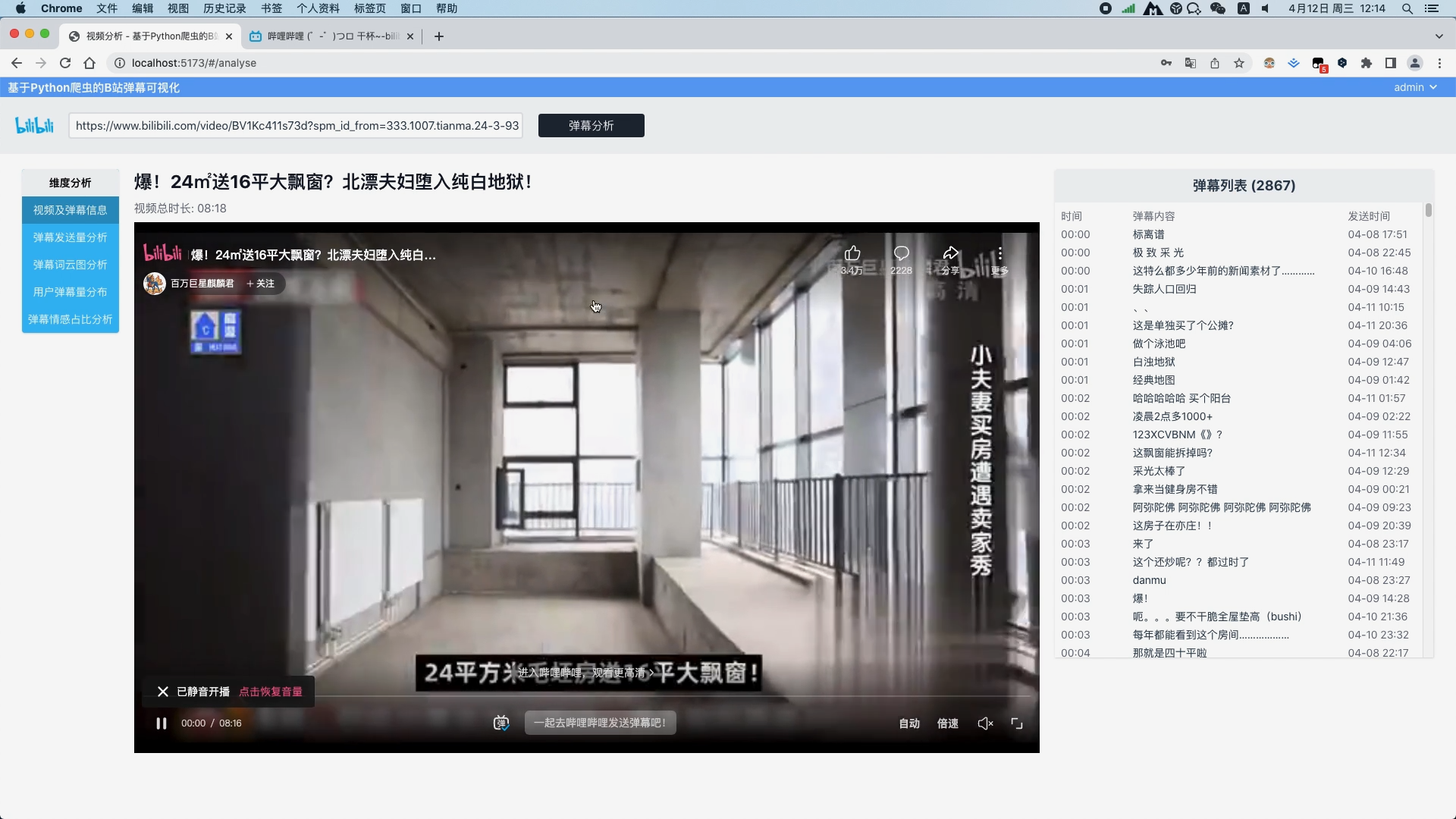Image resolution: width=1456 pixels, height=819 pixels.
Task: Click 点击恢复音量 link
Action: pos(271,692)
